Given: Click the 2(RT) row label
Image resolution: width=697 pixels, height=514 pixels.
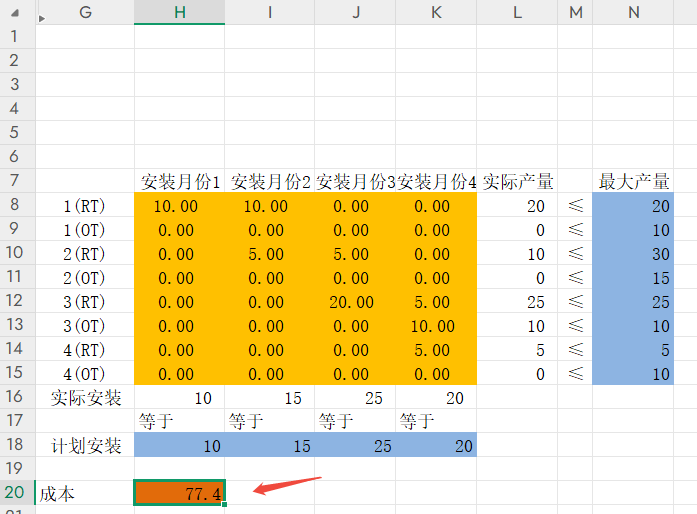Looking at the screenshot, I should click(85, 253).
